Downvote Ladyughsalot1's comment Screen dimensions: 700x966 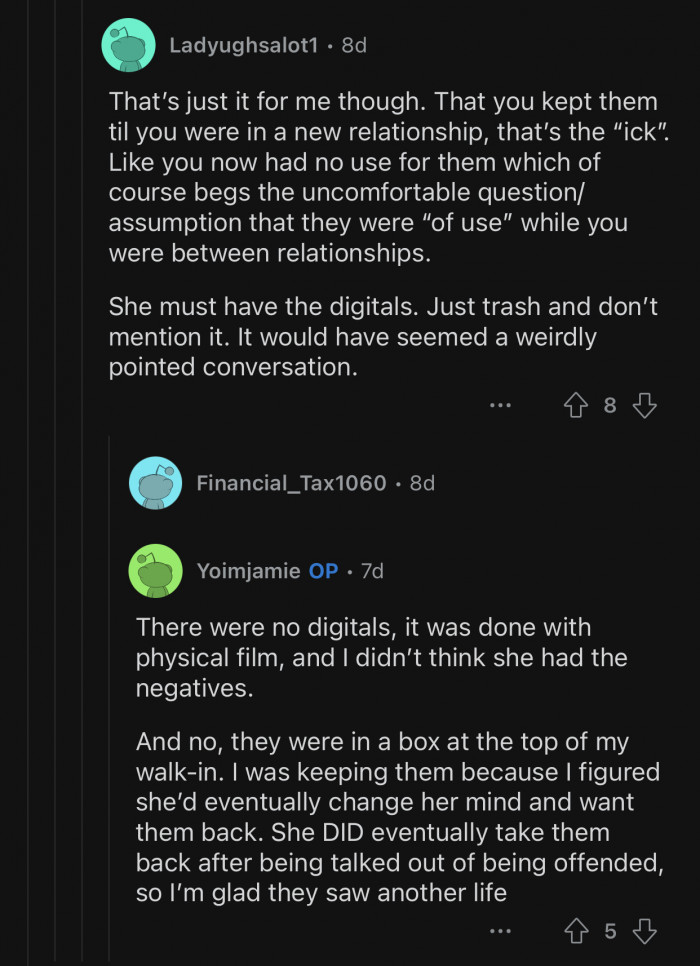645,405
